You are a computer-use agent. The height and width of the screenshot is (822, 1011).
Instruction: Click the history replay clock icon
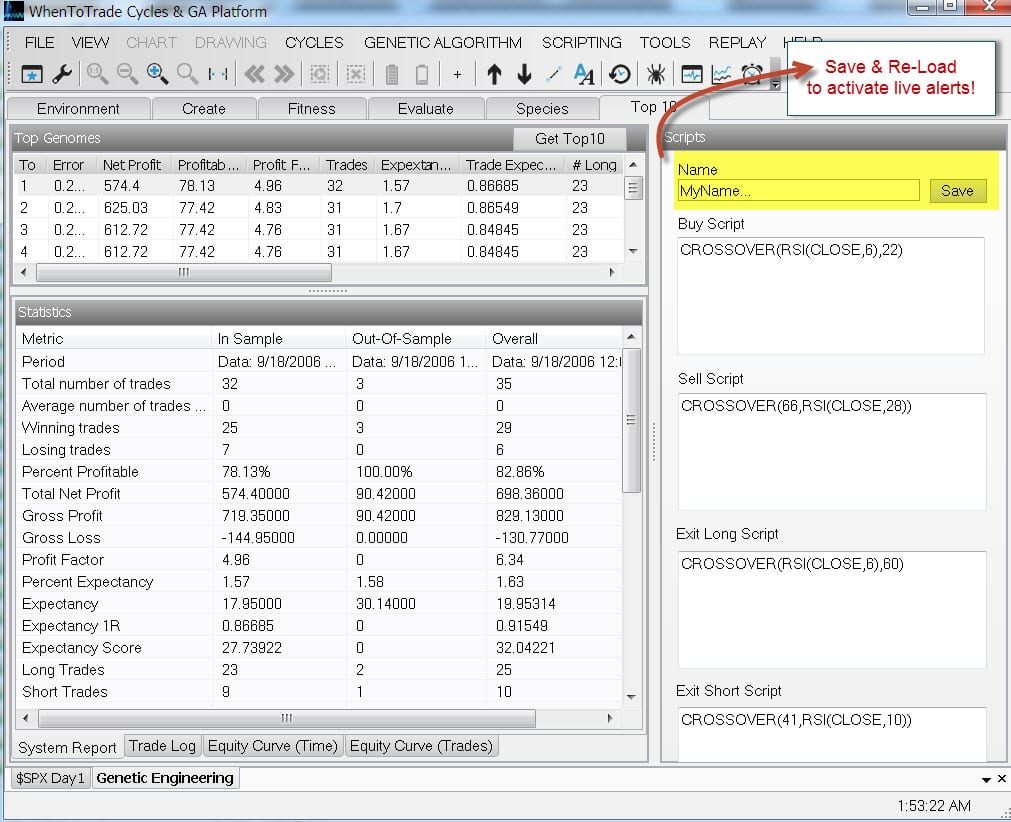[620, 75]
